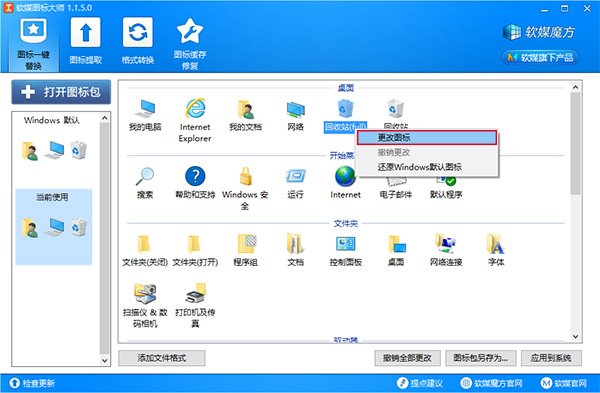Viewport: 600px width, 393px height.
Task: Click the 软媒魔方 logo
Action: pyautogui.click(x=539, y=32)
